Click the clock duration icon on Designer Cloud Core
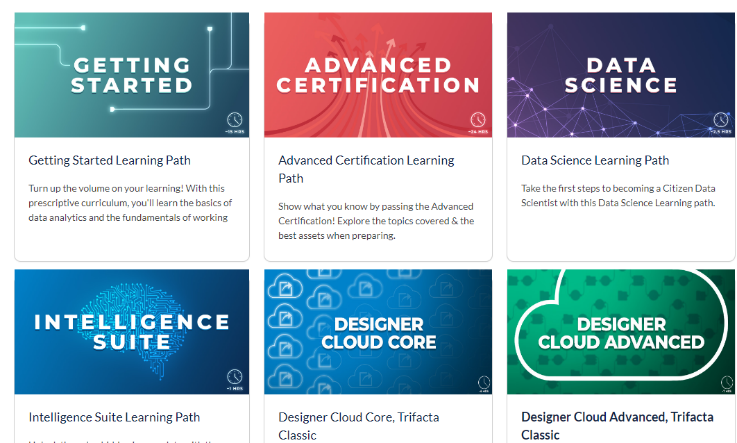Screen dimensions: 737x443 coord(484,382)
